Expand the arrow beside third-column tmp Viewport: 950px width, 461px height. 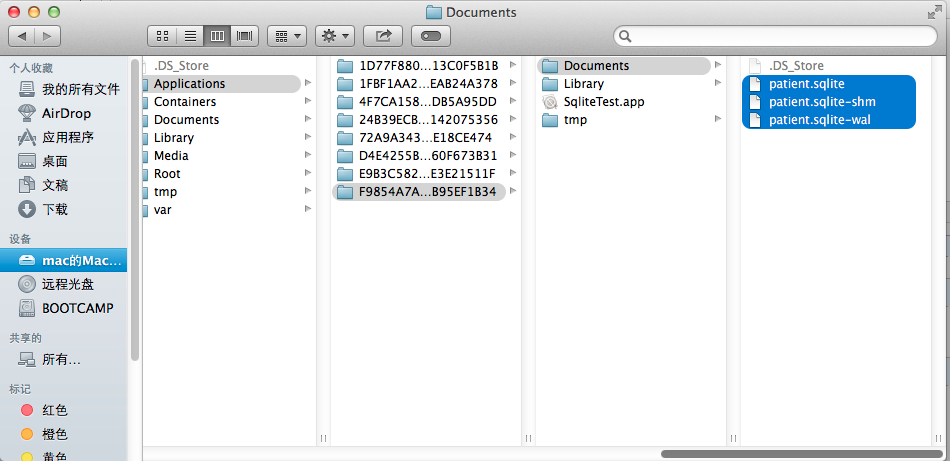717,119
